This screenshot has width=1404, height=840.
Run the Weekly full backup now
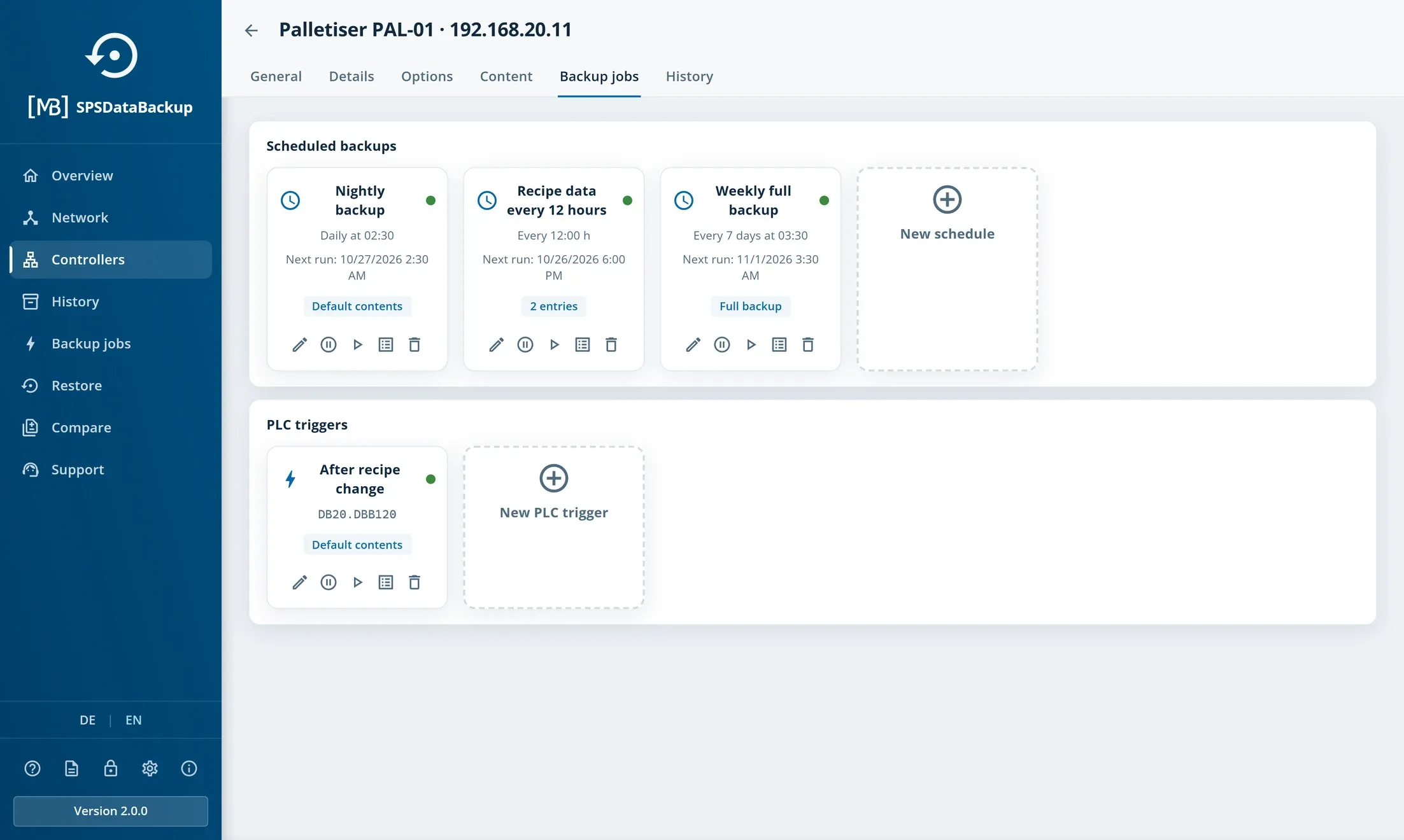751,345
